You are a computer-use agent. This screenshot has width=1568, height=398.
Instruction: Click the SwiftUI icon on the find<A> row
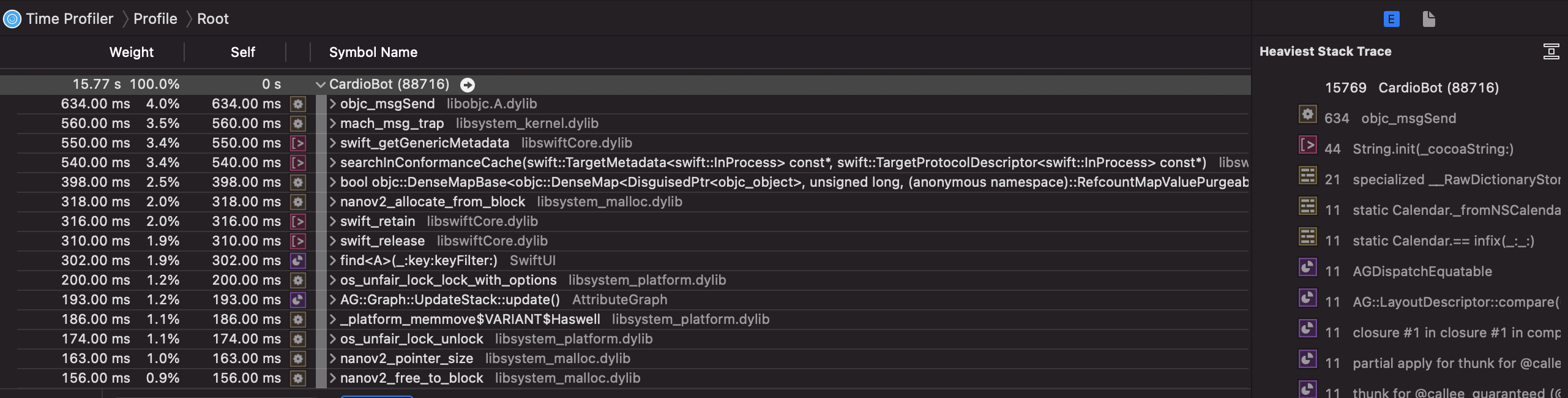pyautogui.click(x=298, y=261)
